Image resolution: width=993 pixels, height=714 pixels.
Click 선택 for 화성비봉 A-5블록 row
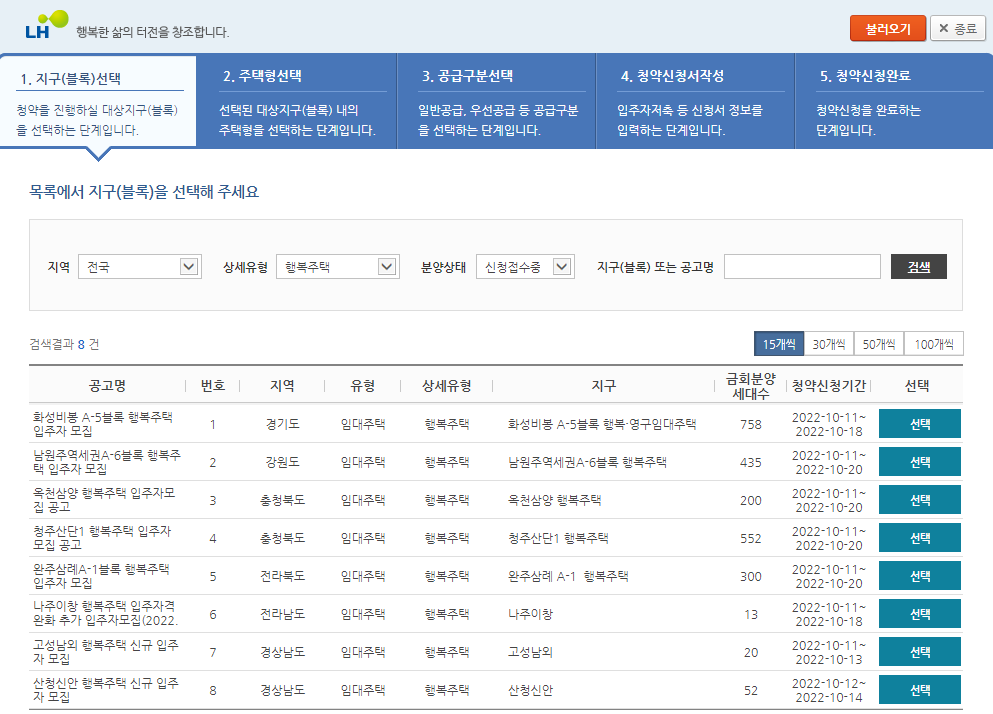pyautogui.click(x=918, y=423)
